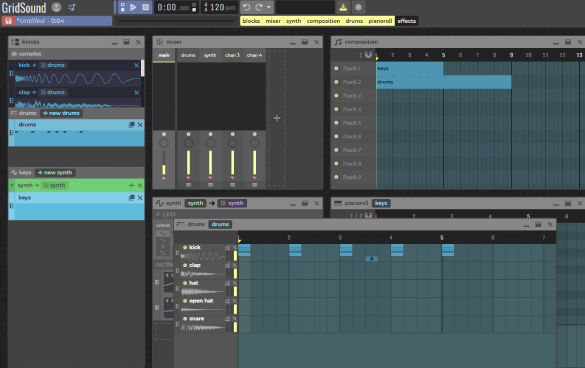Start playback with the play button
The image size is (585, 368).
click(133, 7)
